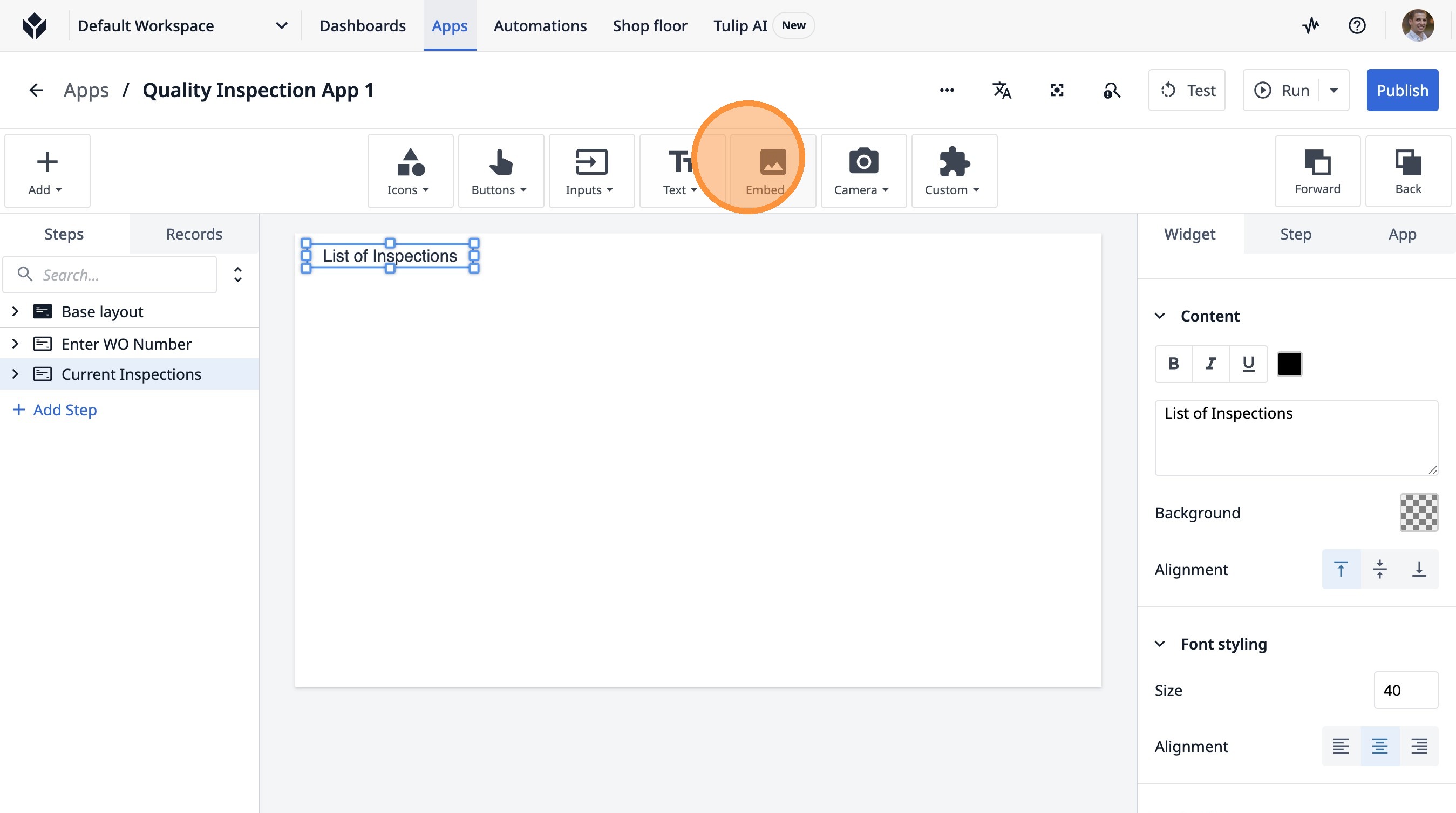Toggle bold text formatting
Viewport: 1456px width, 813px height.
coord(1173,364)
